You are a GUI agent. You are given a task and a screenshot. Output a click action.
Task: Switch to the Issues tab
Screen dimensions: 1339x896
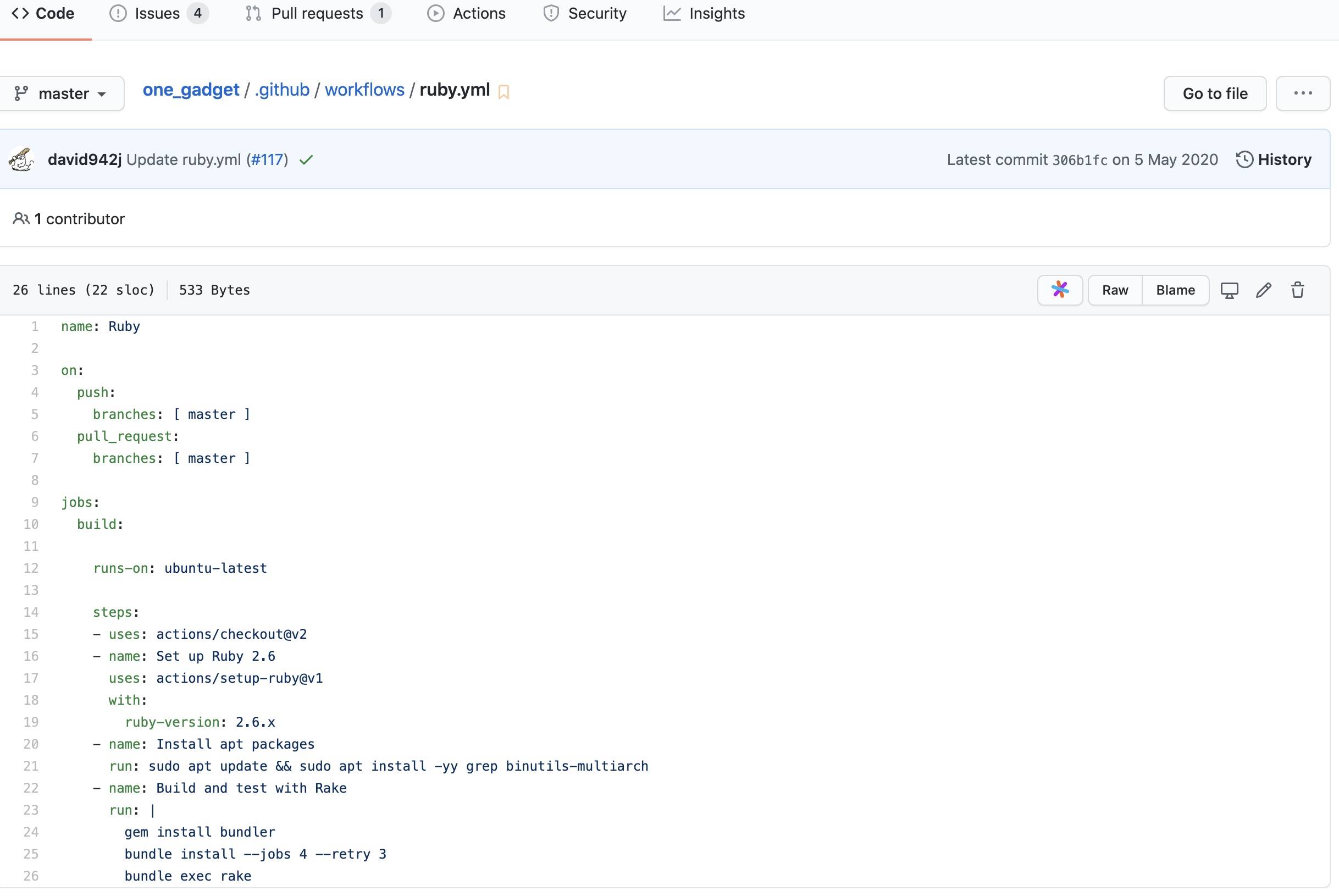(158, 13)
